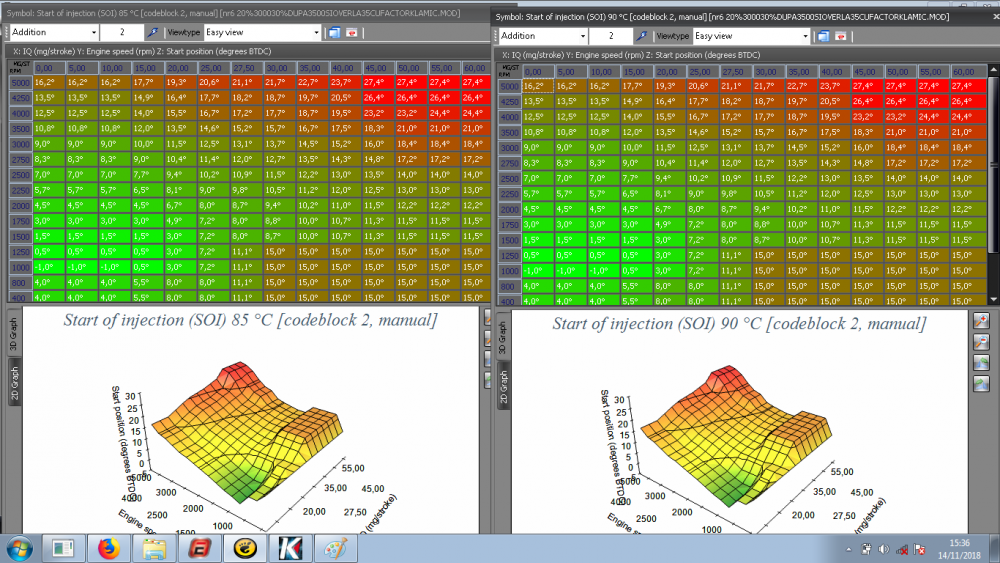Click the red-marked icon in the 85 °C toolbar

pyautogui.click(x=351, y=32)
